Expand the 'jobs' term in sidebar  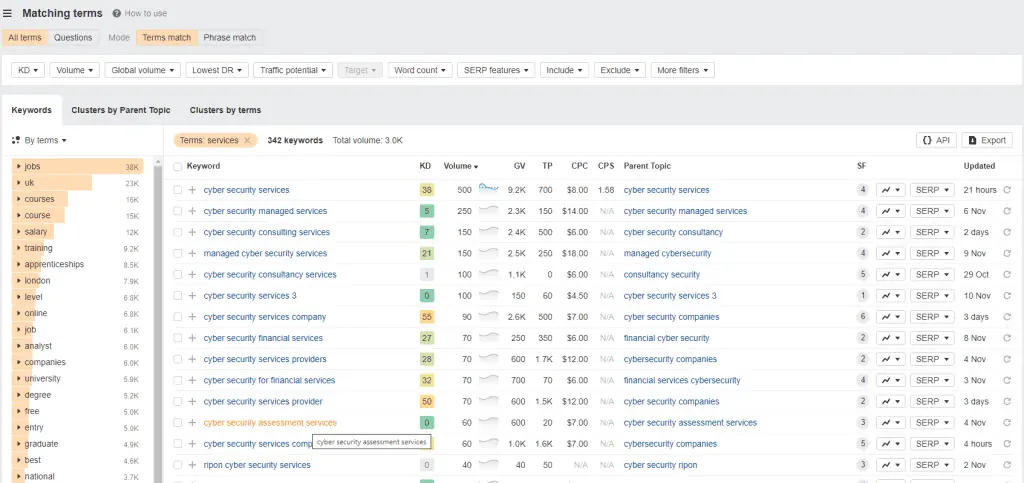click(x=19, y=166)
